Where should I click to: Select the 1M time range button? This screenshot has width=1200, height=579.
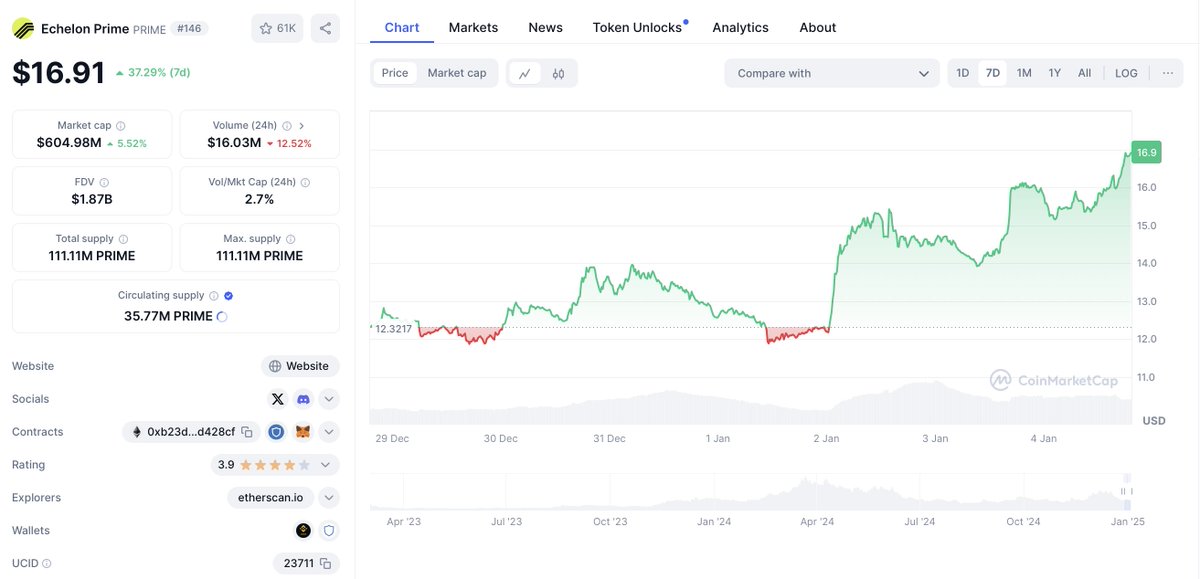pyautogui.click(x=1024, y=73)
